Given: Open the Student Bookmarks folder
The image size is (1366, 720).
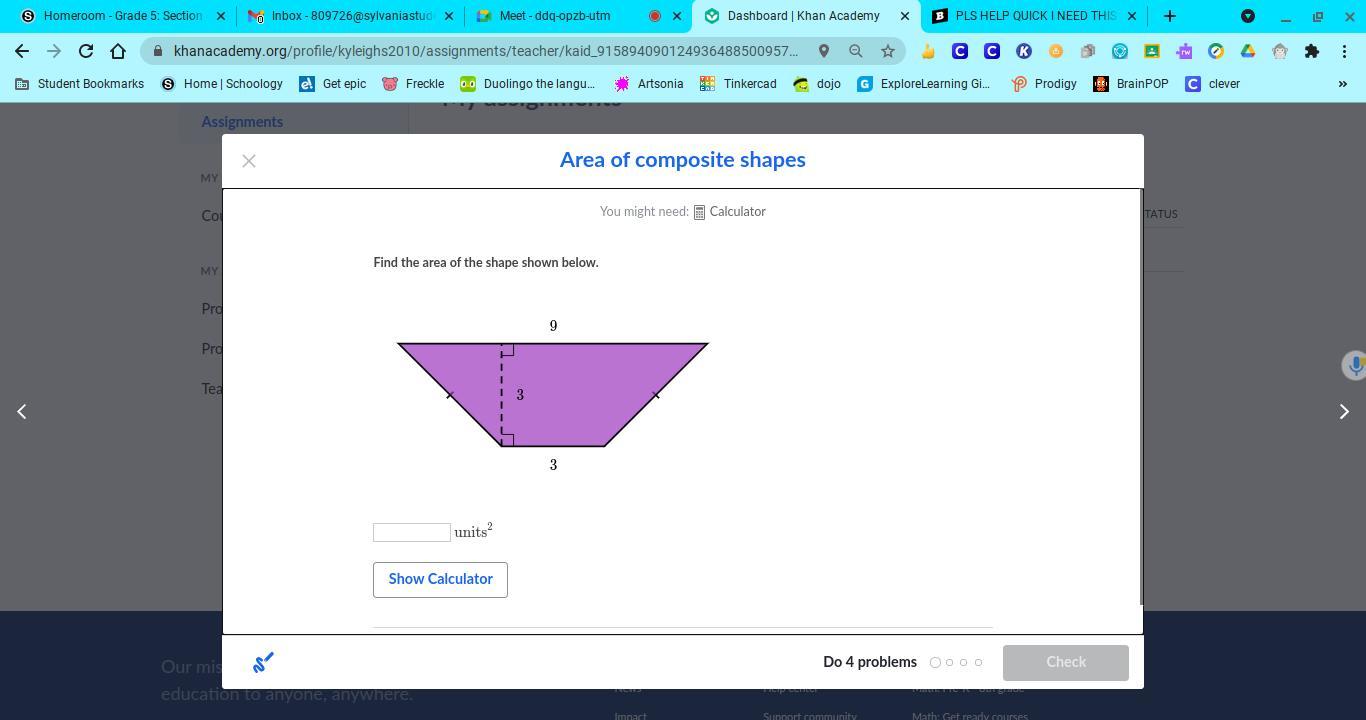Looking at the screenshot, I should (79, 84).
